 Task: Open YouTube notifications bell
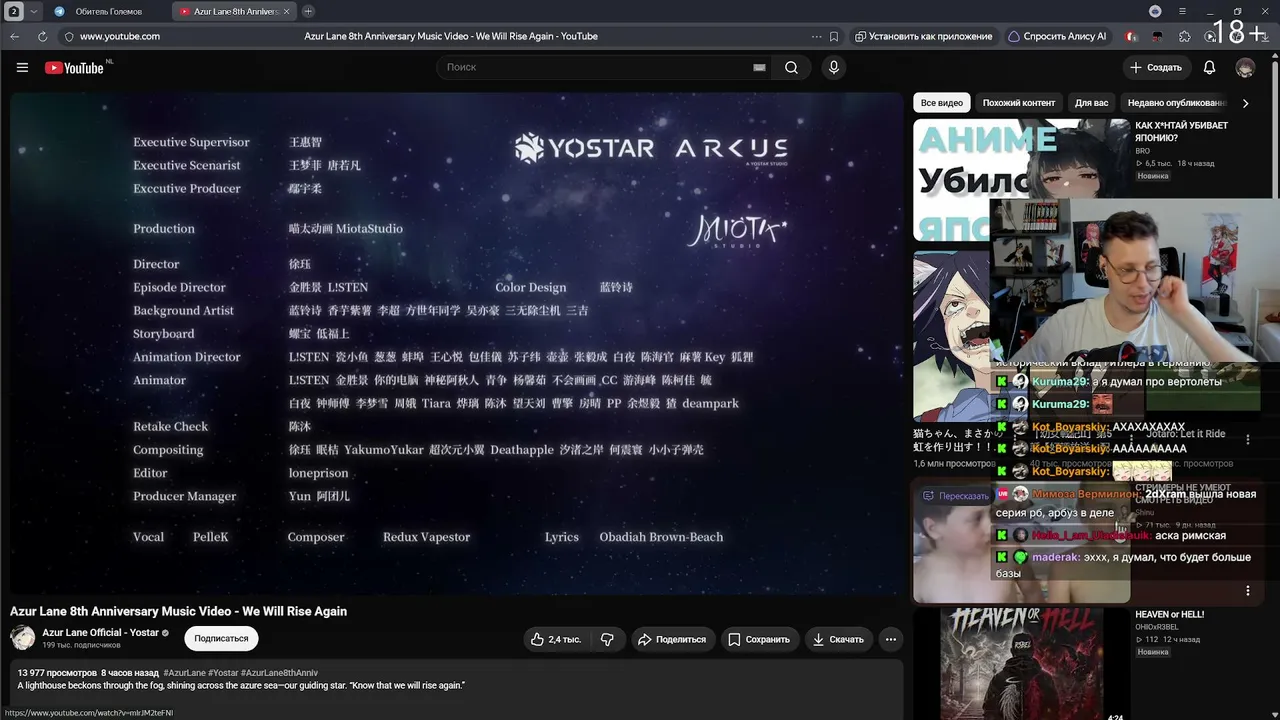[x=1209, y=67]
